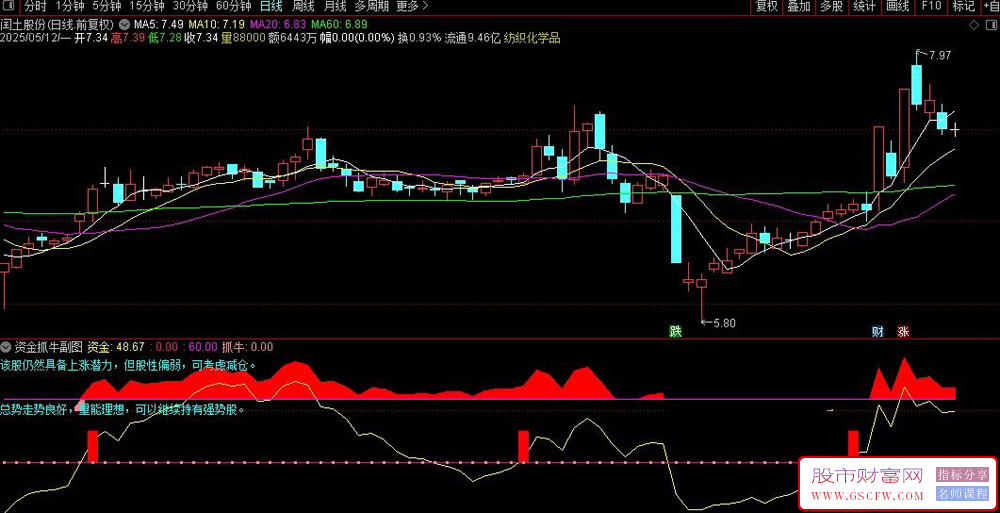This screenshot has width=1000, height=513.
Task: Click the 复权 adjustment button
Action: (x=767, y=6)
